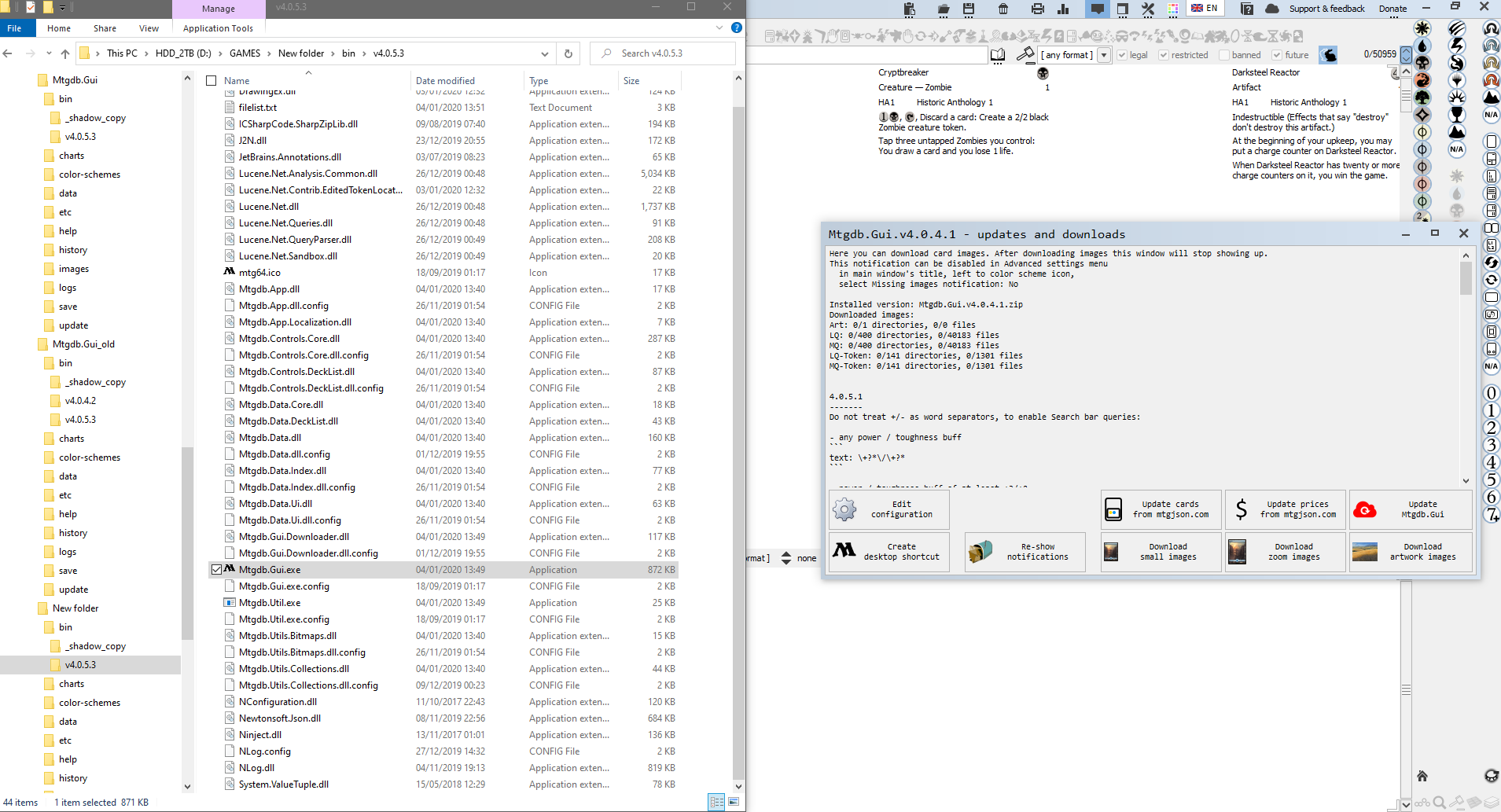
Task: Uncheck the legal checkbox
Action: [1122, 55]
